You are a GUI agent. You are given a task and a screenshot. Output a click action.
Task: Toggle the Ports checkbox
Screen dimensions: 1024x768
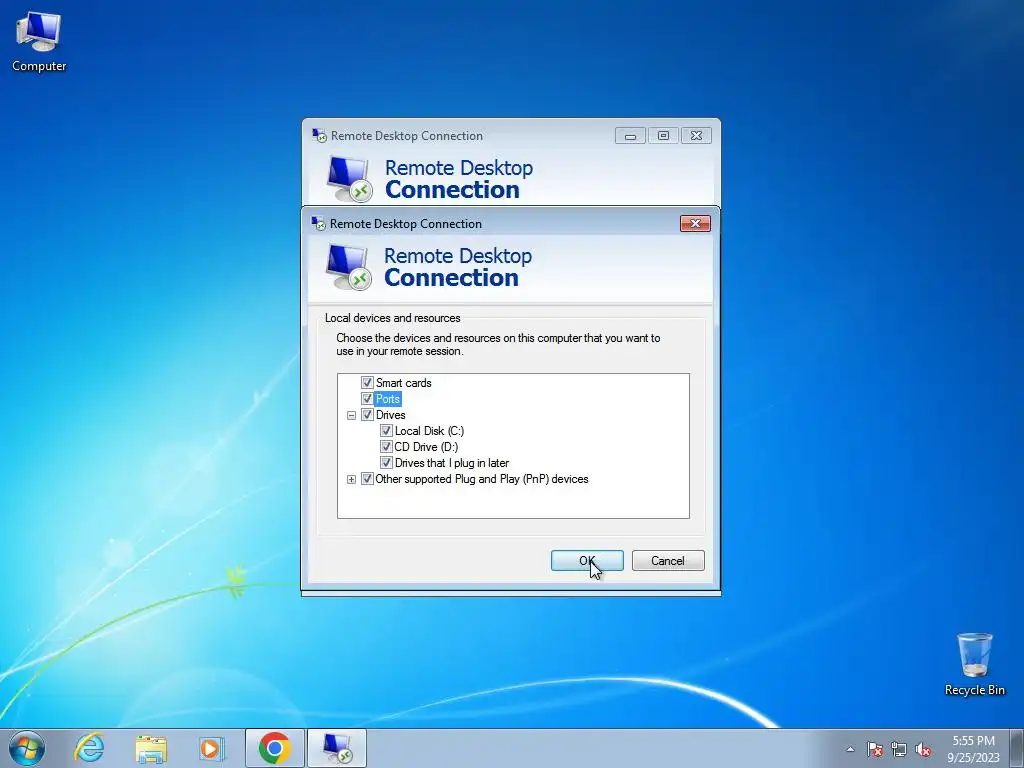click(x=367, y=399)
